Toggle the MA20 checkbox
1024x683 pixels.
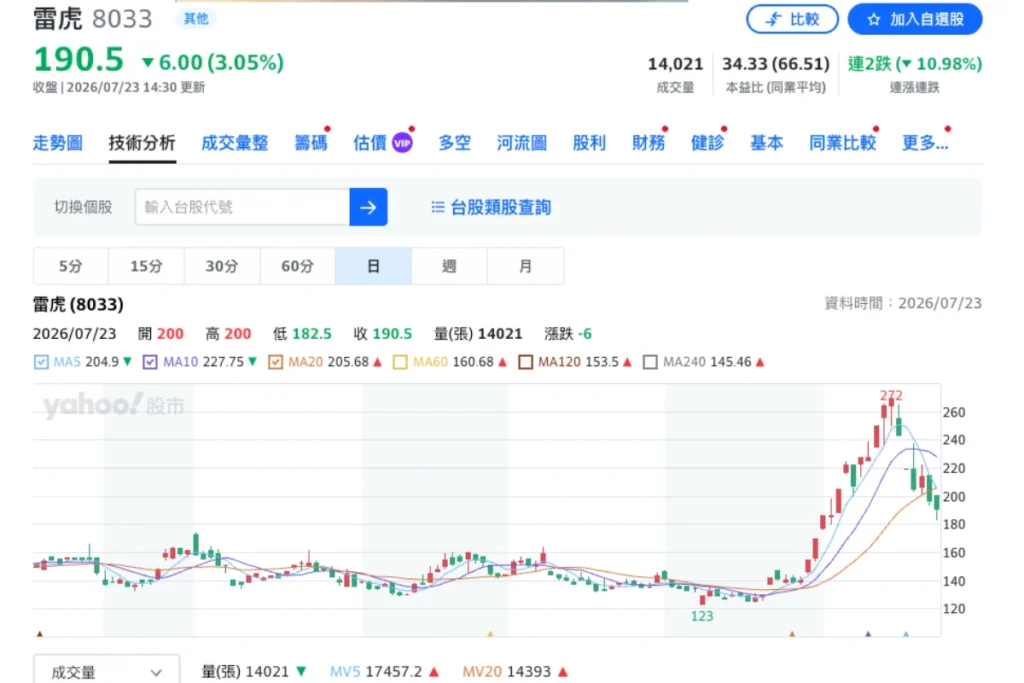click(276, 362)
